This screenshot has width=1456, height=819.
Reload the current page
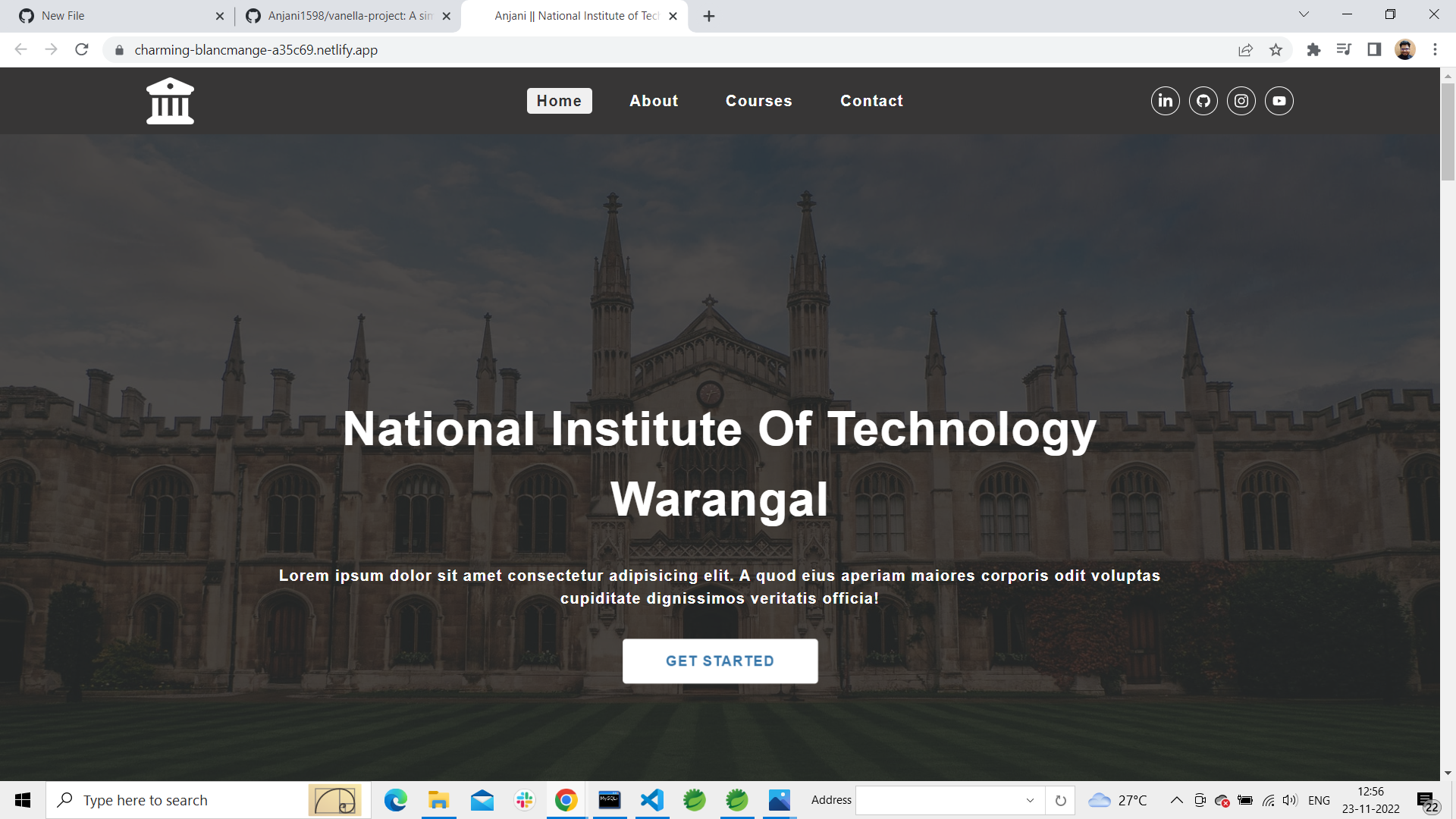coord(82,50)
